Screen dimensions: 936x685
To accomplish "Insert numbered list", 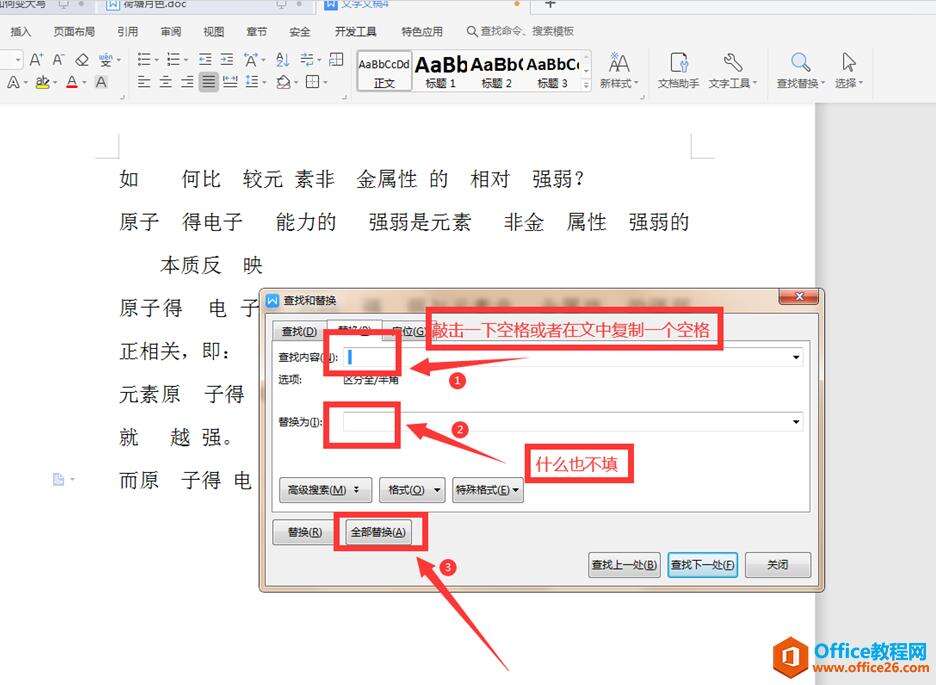I will [x=174, y=60].
